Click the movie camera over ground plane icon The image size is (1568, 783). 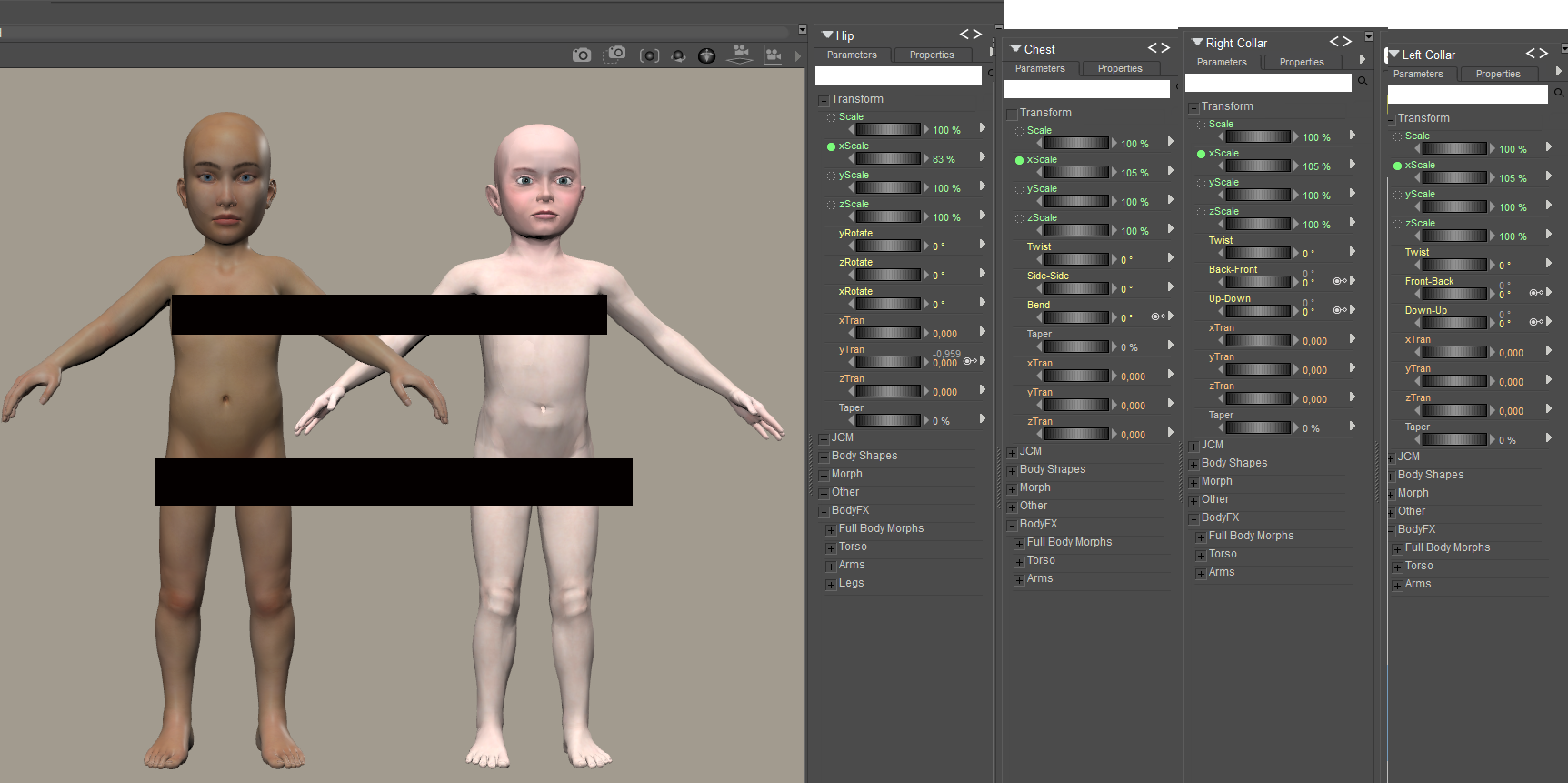741,55
